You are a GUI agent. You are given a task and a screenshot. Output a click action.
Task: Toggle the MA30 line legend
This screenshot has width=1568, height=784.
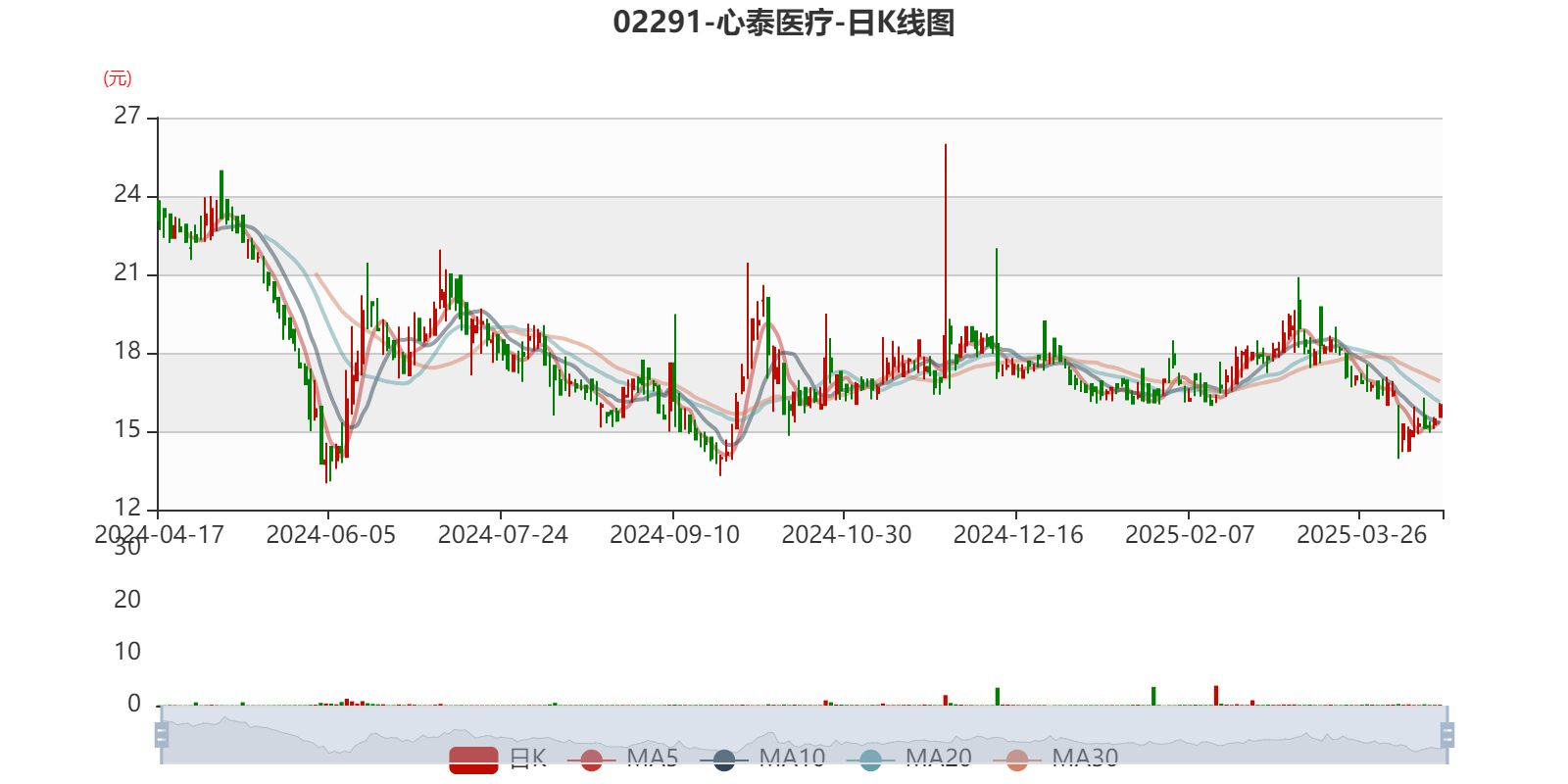1055,759
